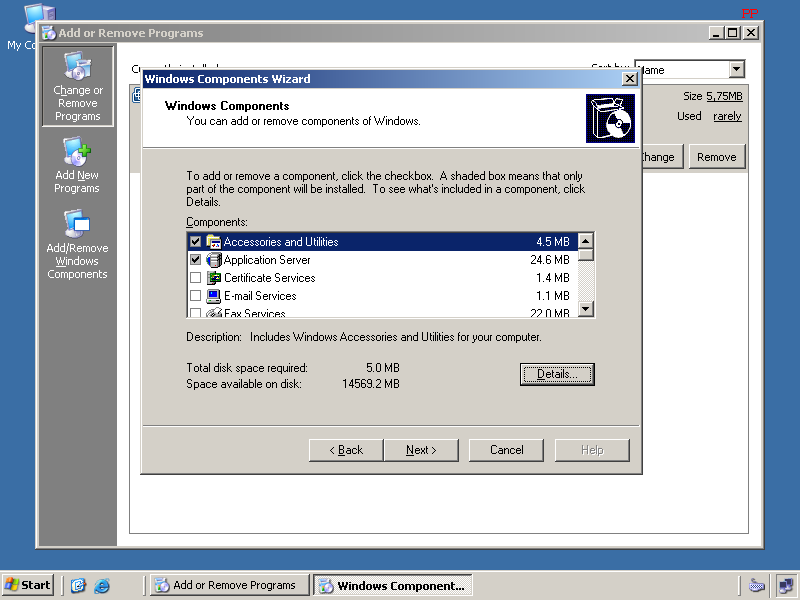Launch Internet Explorer from Quick Launch
This screenshot has width=800, height=600.
(x=102, y=585)
